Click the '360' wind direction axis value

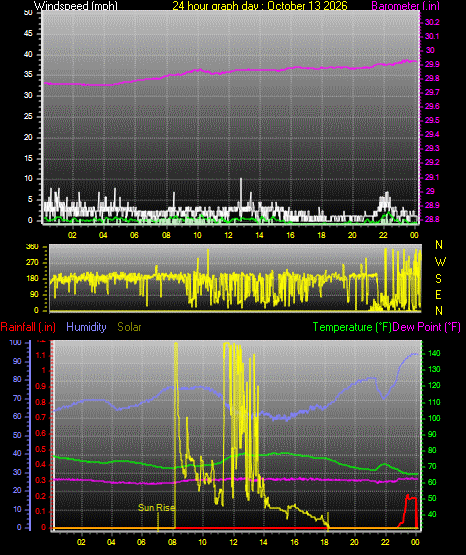(x=32, y=247)
